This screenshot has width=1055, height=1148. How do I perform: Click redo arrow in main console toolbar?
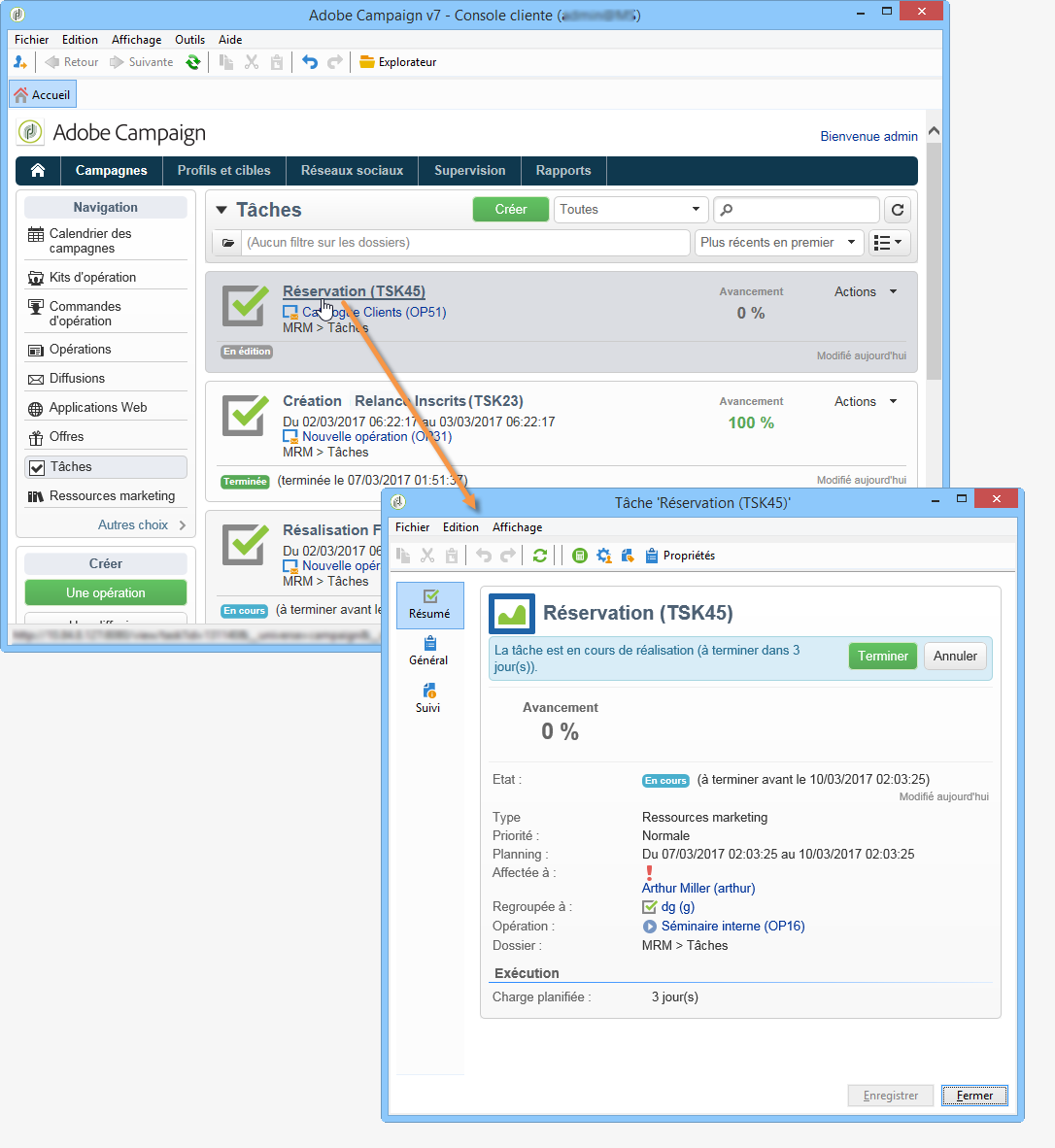pyautogui.click(x=334, y=62)
